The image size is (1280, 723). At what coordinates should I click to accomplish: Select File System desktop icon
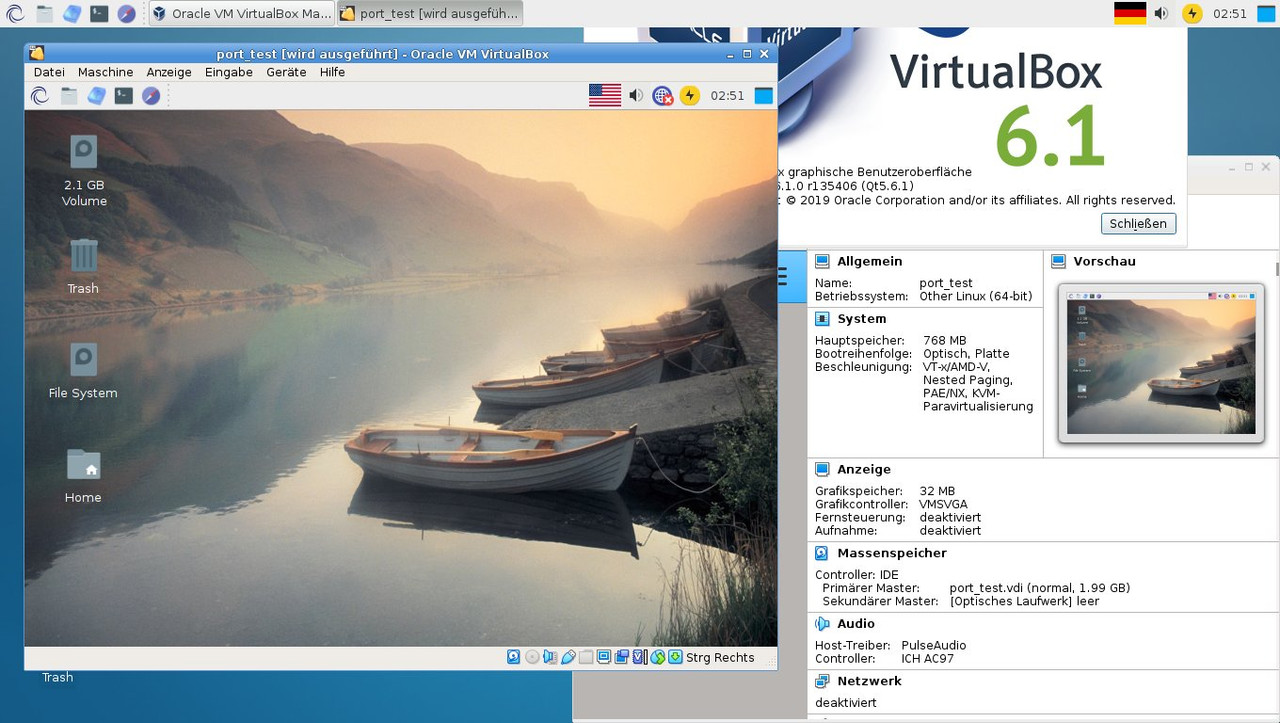click(x=83, y=371)
